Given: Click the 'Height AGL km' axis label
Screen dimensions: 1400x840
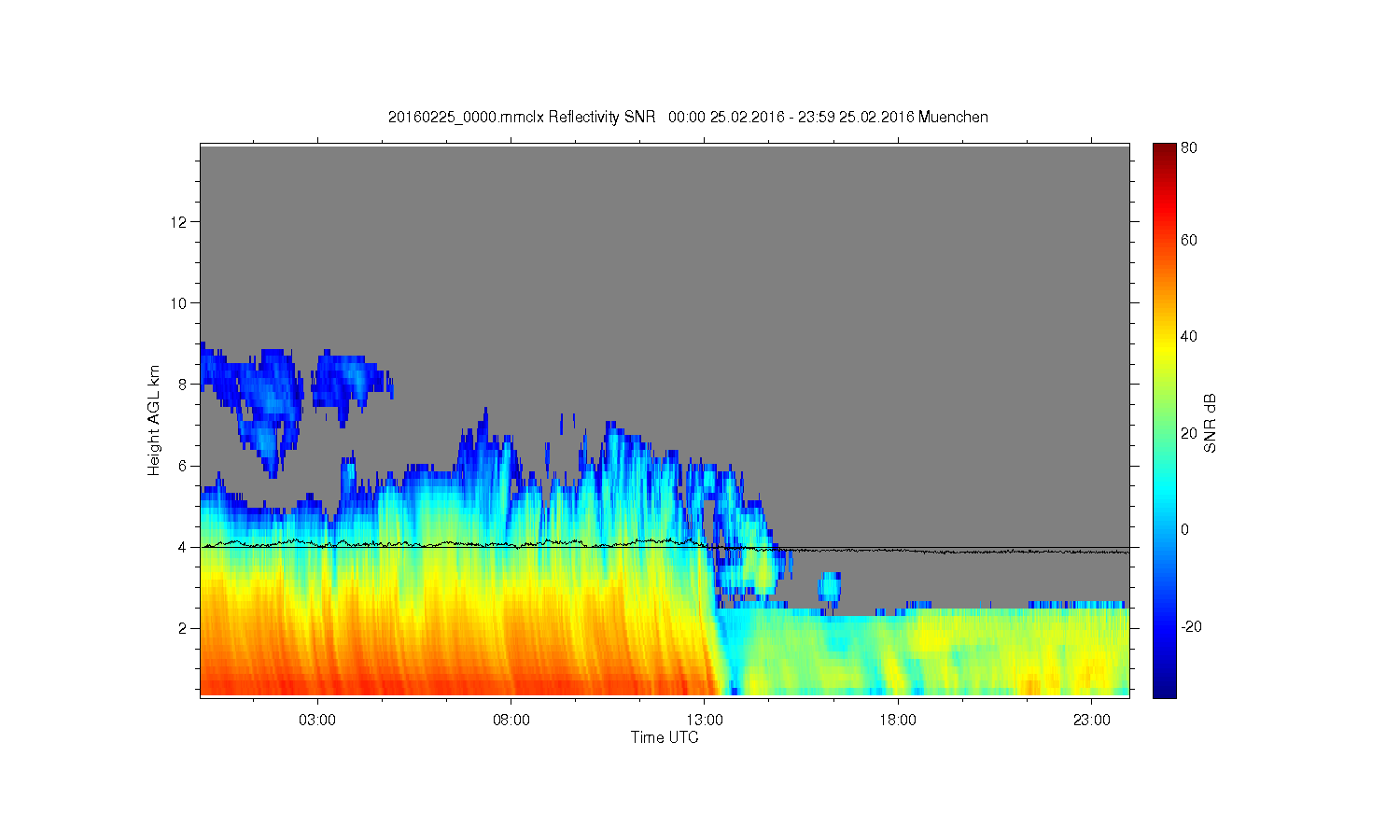Looking at the screenshot, I should pyautogui.click(x=155, y=420).
